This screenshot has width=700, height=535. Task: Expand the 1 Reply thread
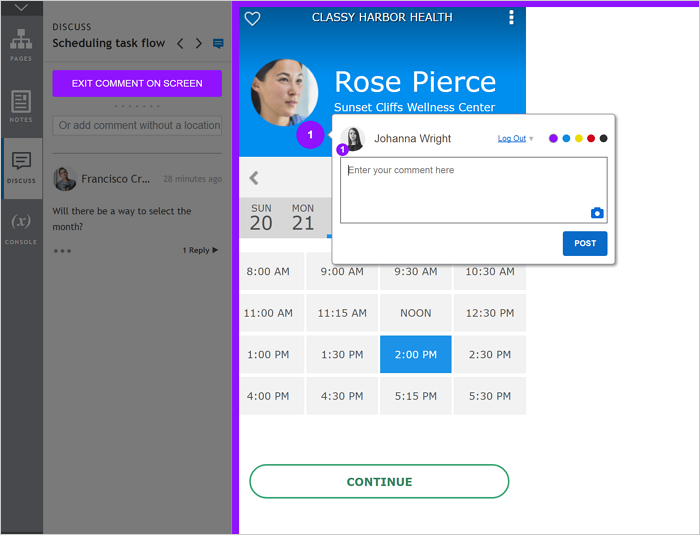pos(200,250)
